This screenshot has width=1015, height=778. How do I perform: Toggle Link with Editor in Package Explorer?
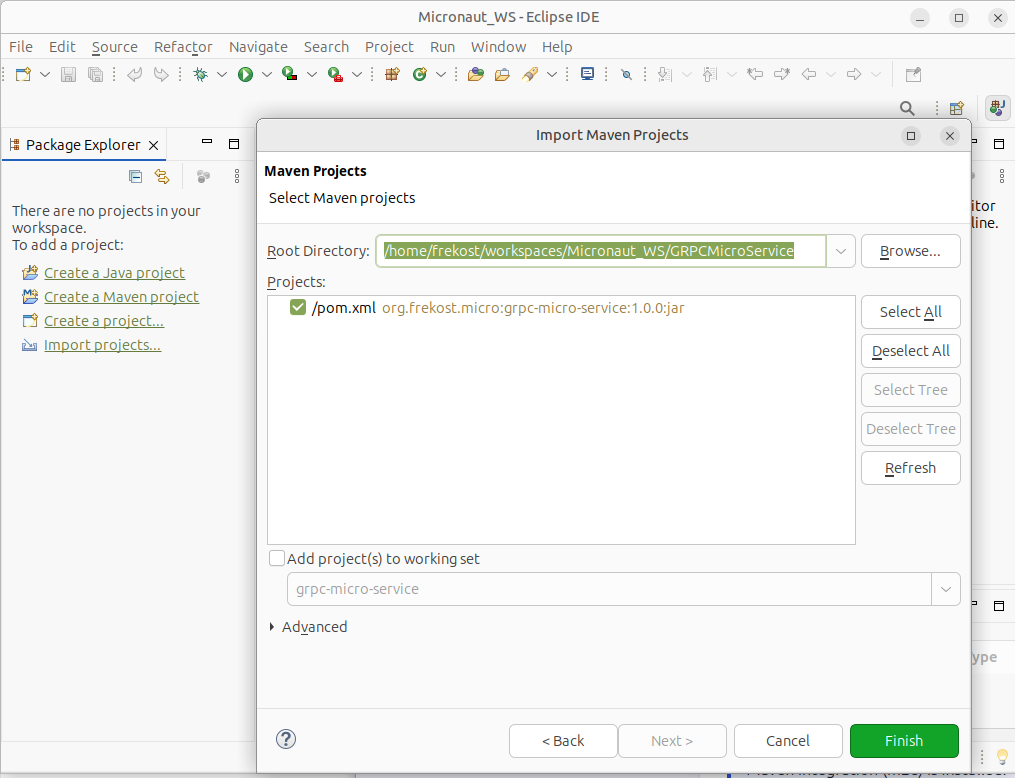tap(162, 176)
